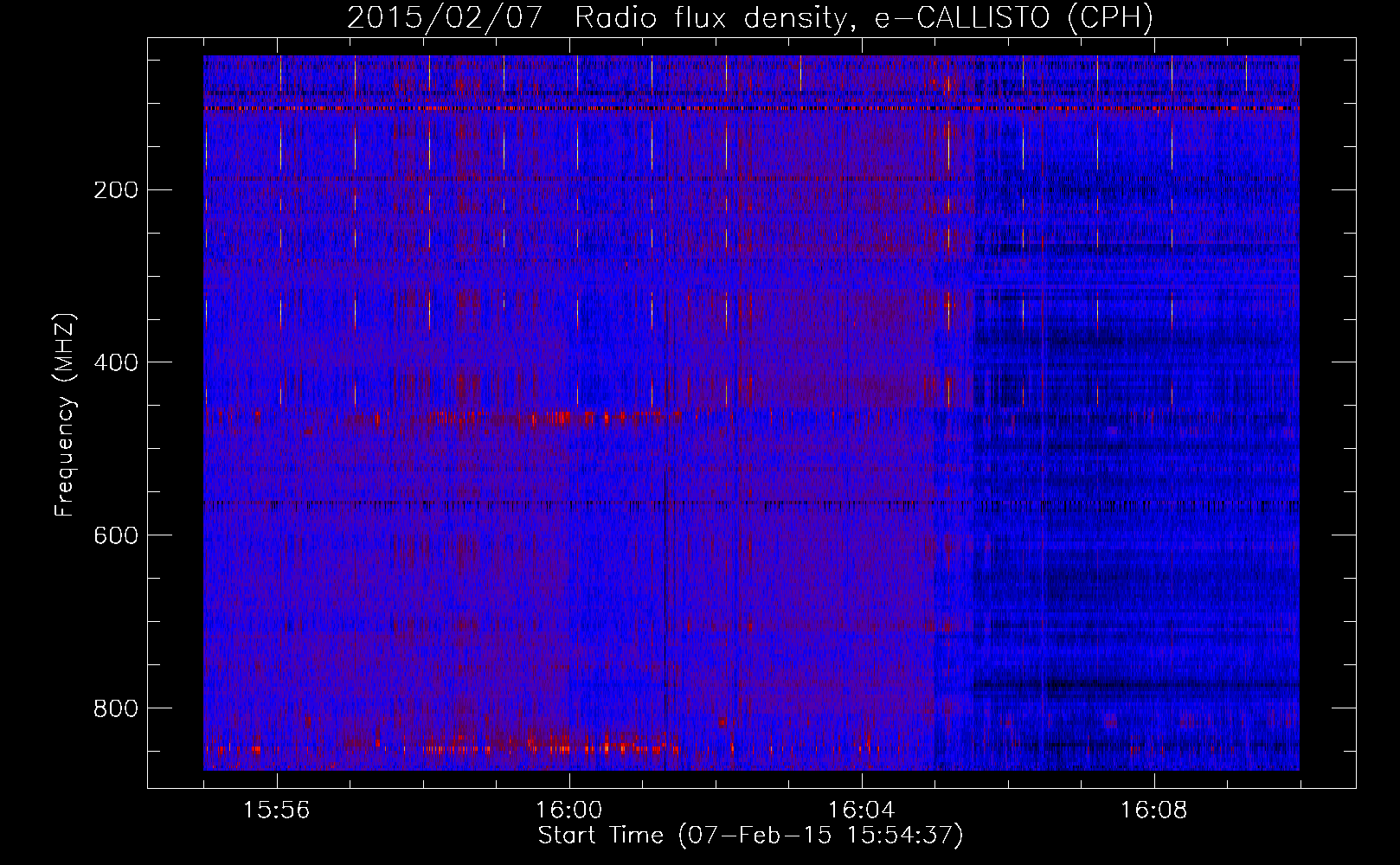Click the "16:00" time tick label
This screenshot has width=1400, height=865.
click(x=569, y=811)
